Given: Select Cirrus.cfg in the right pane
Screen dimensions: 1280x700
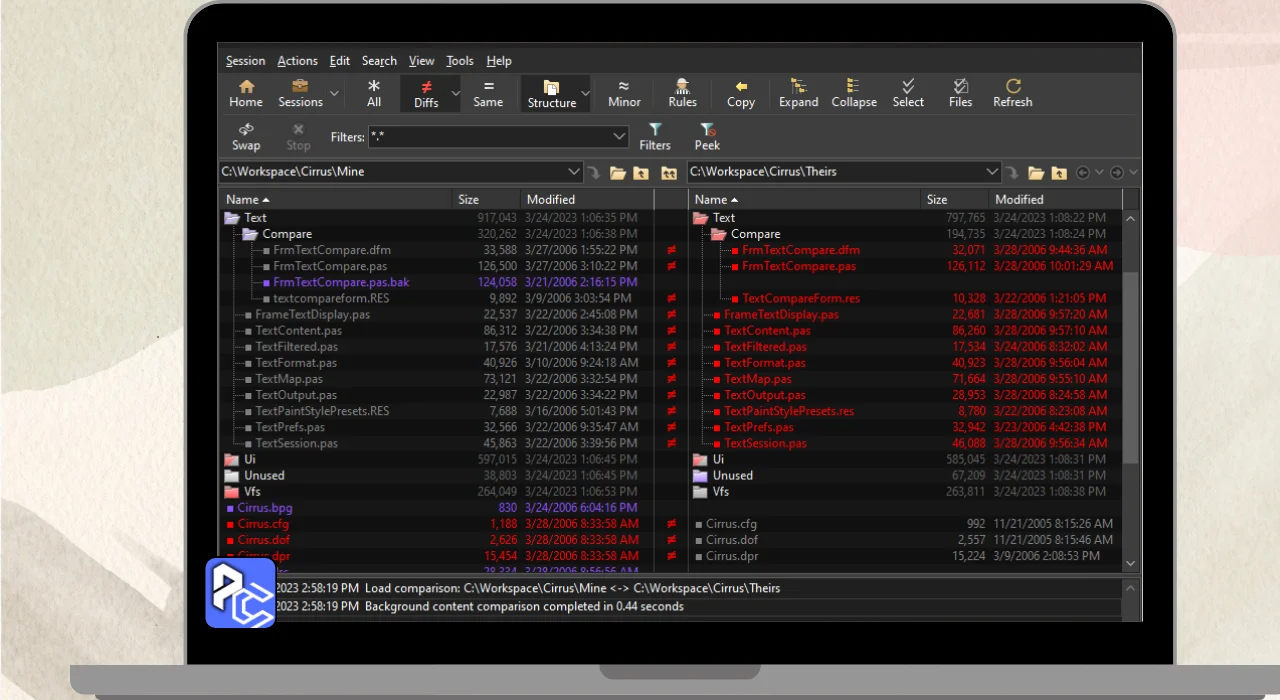Looking at the screenshot, I should (x=733, y=524).
